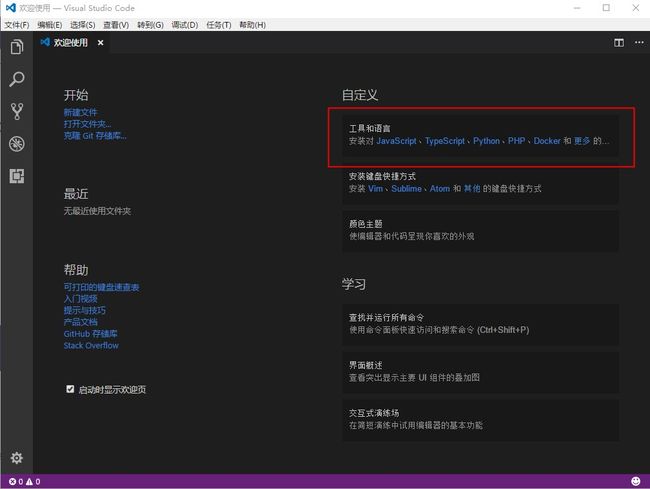Minimize the Visual Studio Code window
The height and width of the screenshot is (489, 650).
click(x=577, y=8)
